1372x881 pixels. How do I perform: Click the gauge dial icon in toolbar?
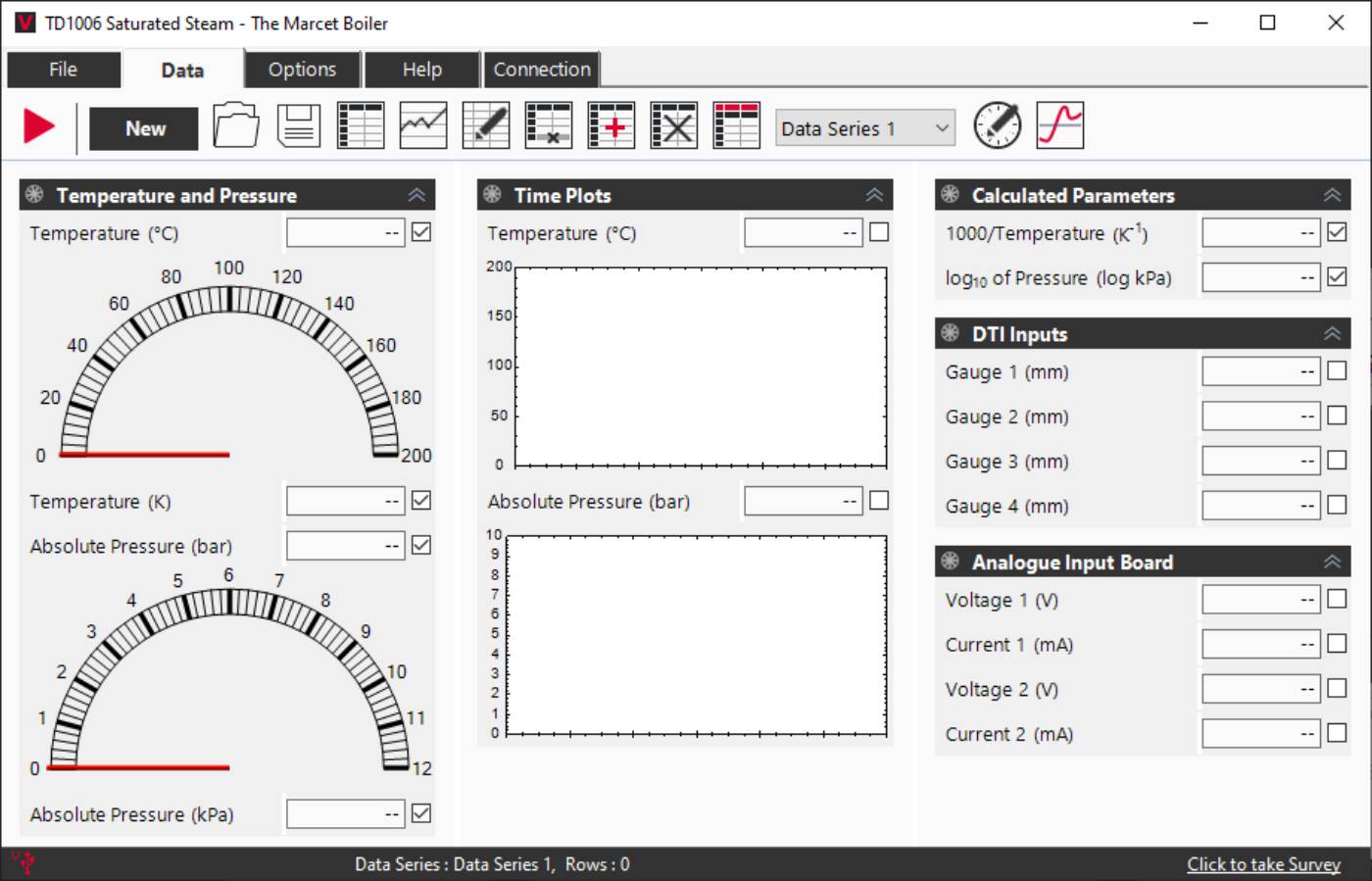(x=997, y=126)
